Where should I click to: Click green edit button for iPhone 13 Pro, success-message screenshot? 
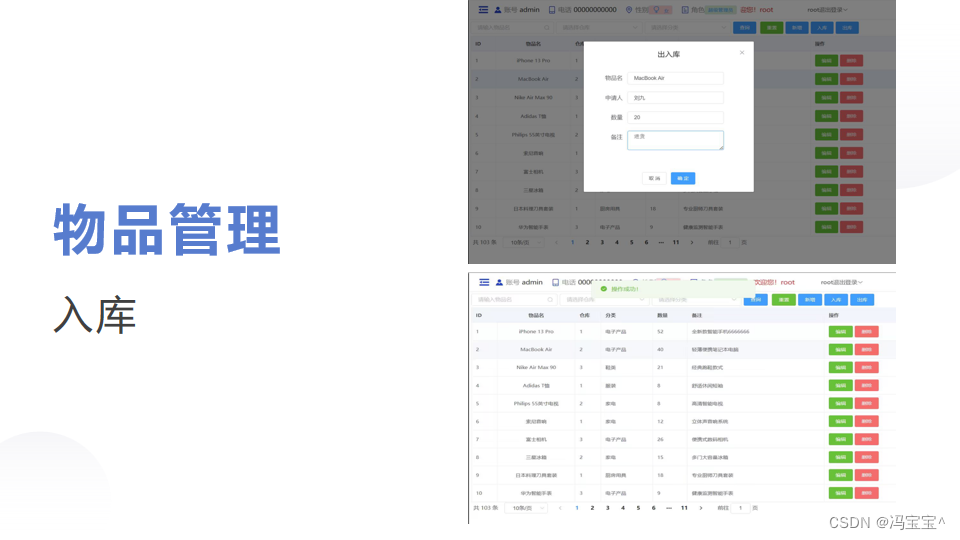click(x=841, y=331)
